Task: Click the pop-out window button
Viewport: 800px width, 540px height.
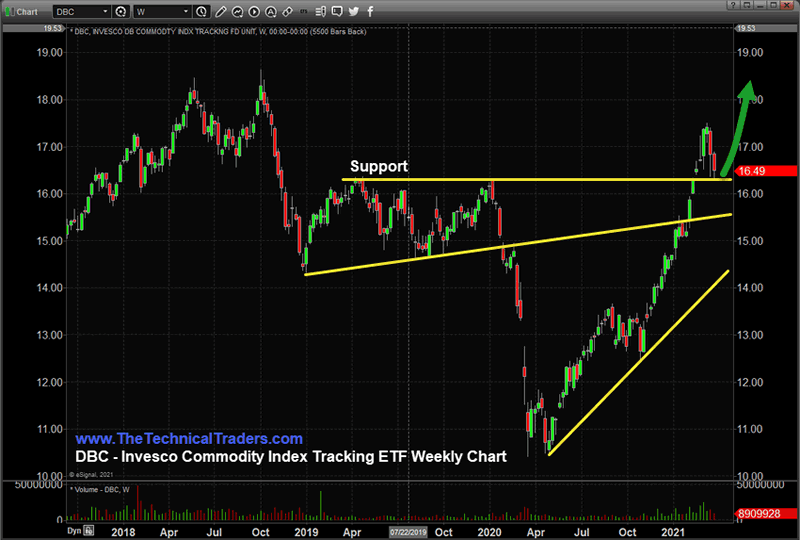Action: pyautogui.click(x=747, y=5)
